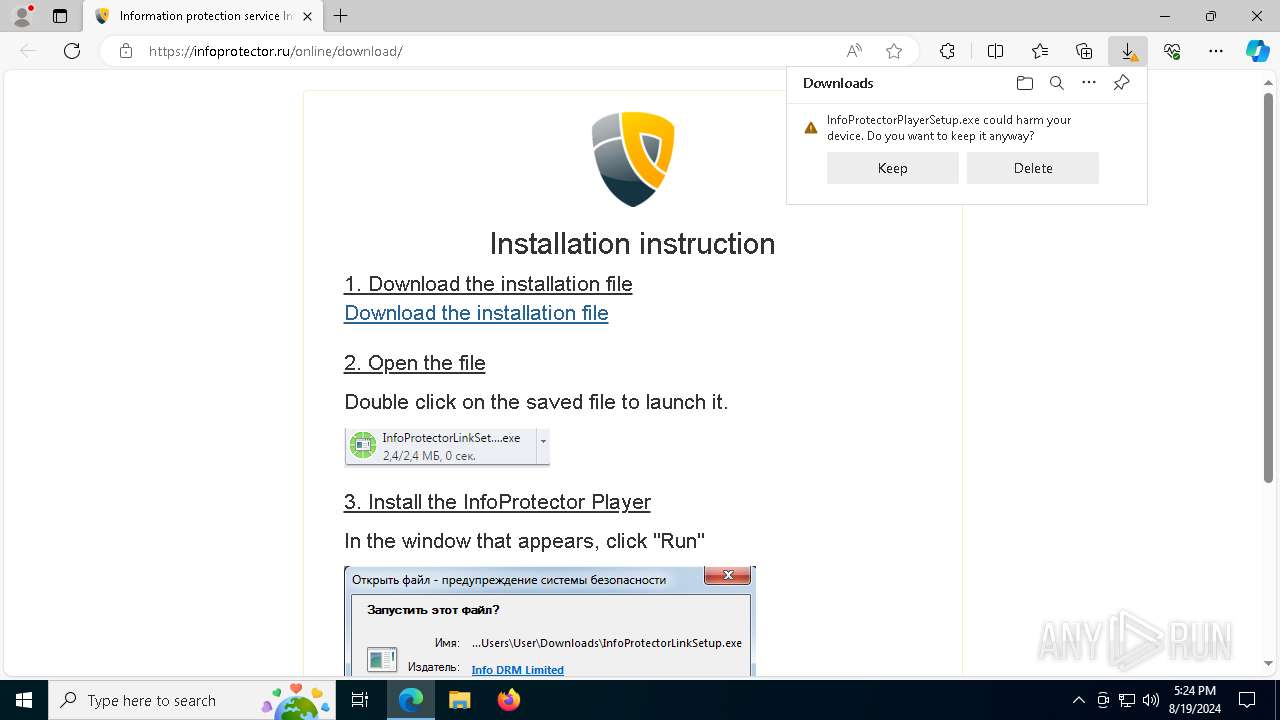Go back with the back arrow

pos(28,51)
